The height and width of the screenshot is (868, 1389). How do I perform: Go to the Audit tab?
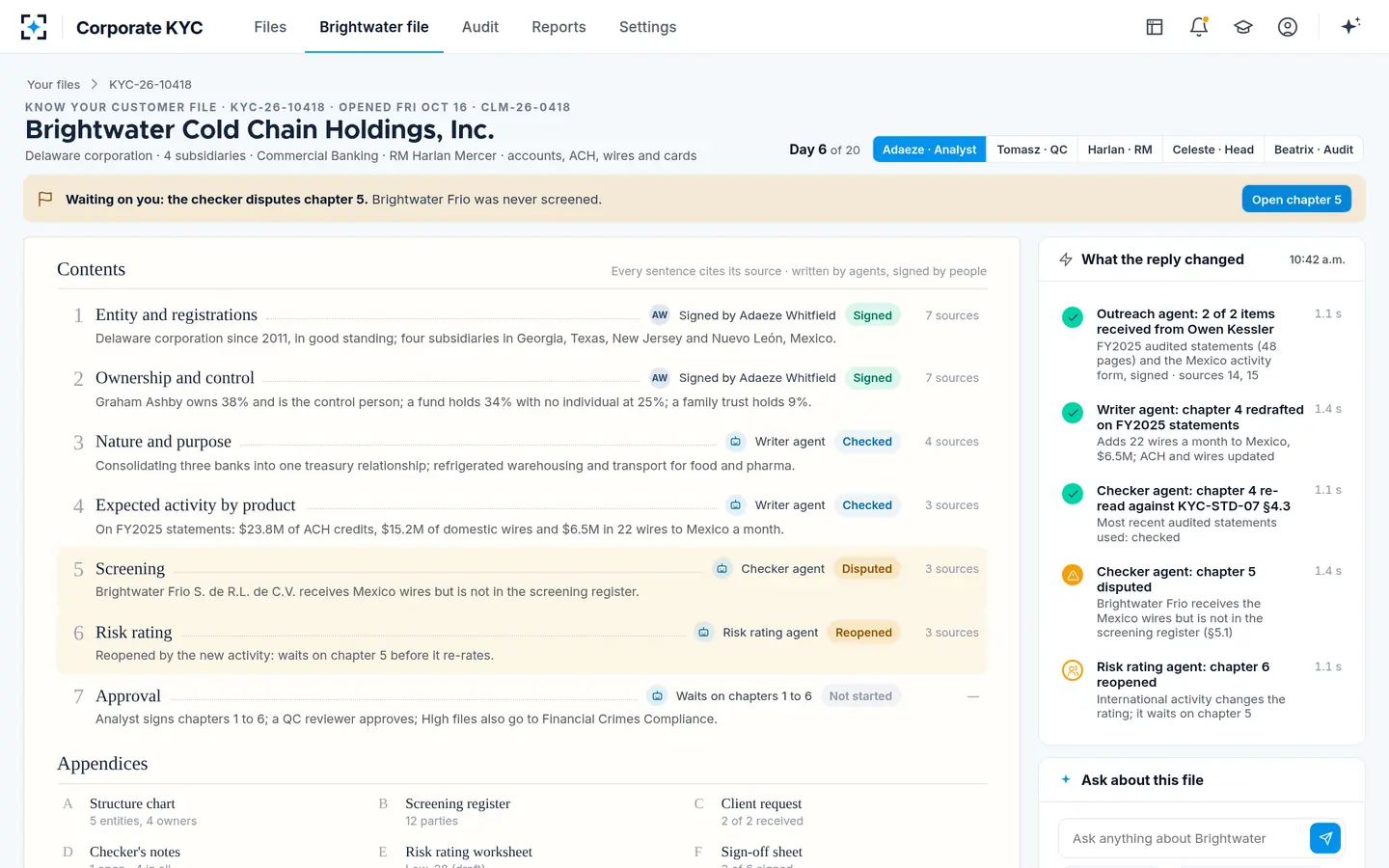[480, 27]
